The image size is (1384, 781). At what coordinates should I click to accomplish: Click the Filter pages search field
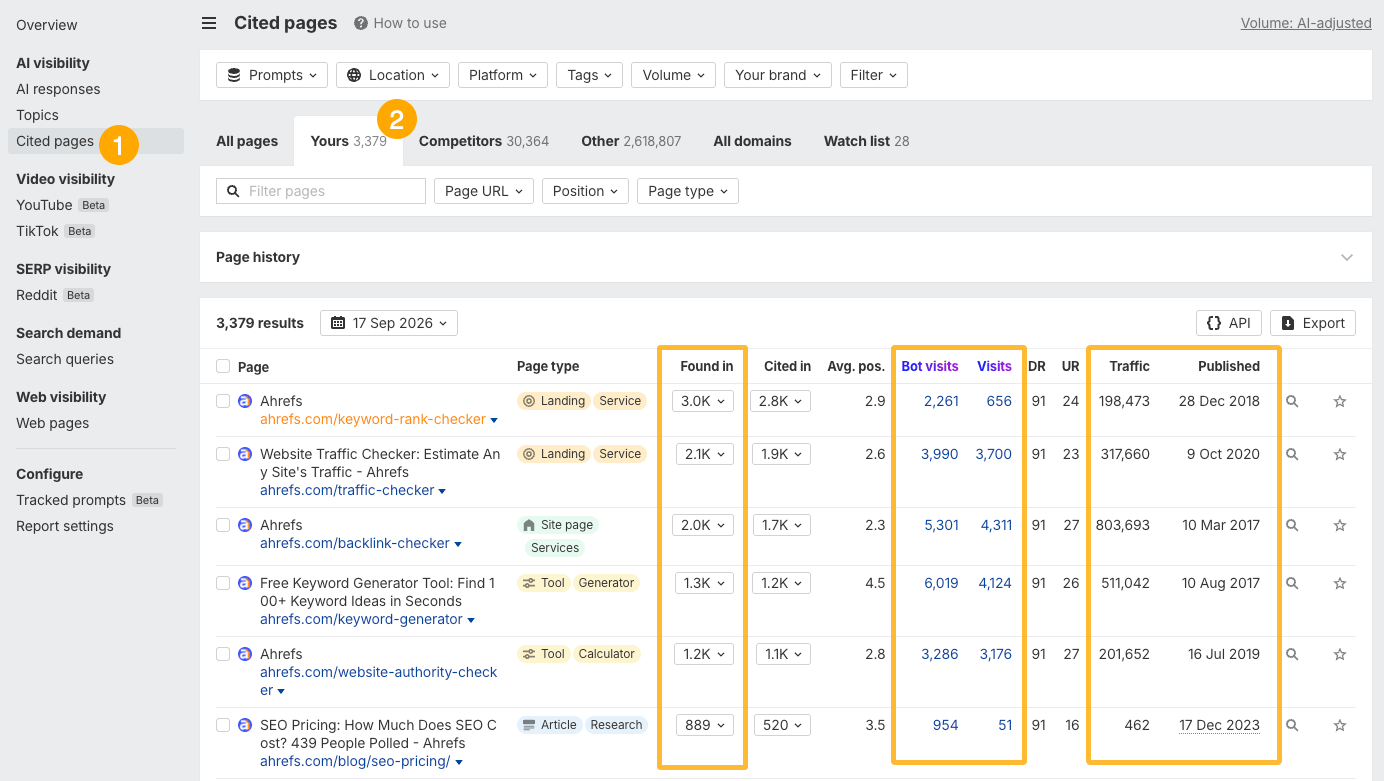(x=321, y=191)
